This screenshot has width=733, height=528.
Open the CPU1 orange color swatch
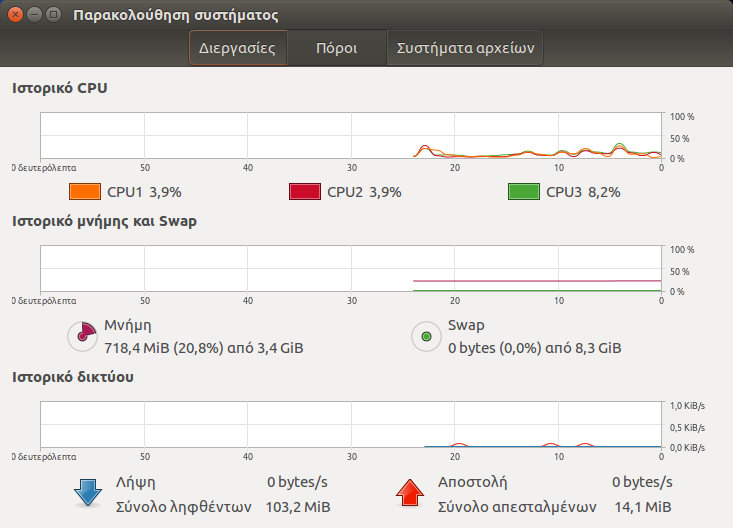(85, 192)
